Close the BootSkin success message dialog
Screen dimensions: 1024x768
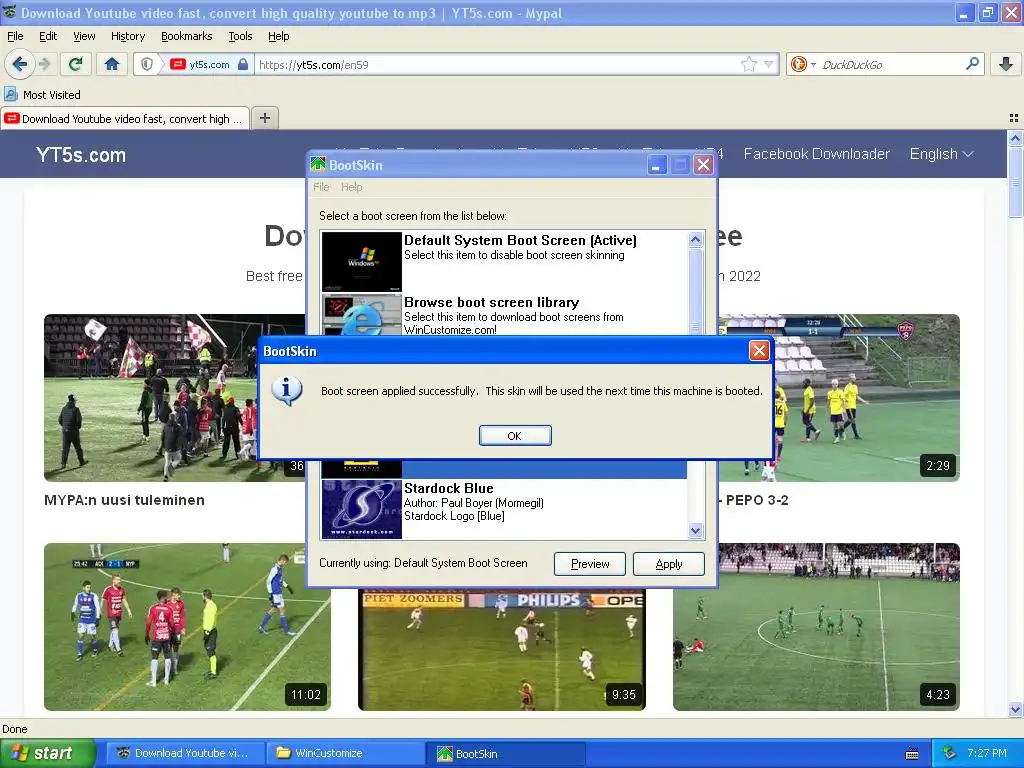coord(759,351)
